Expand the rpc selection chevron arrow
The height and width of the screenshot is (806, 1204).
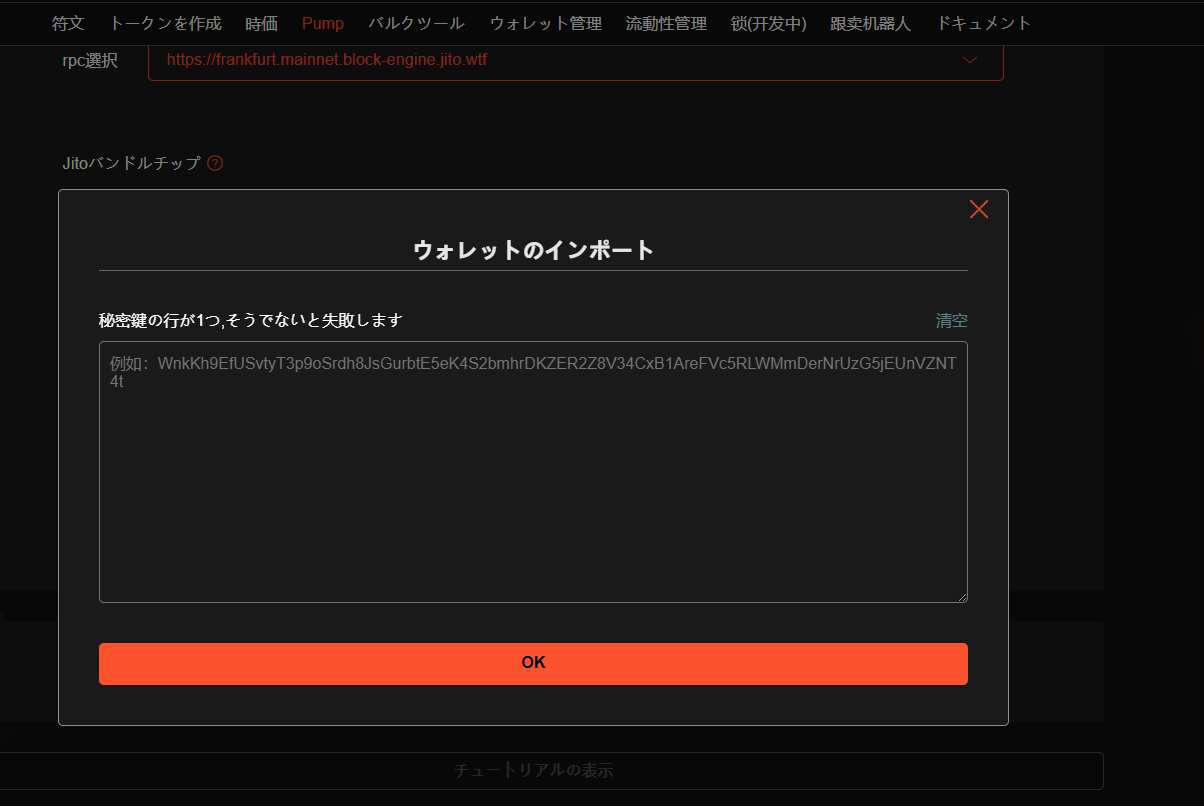tap(969, 60)
